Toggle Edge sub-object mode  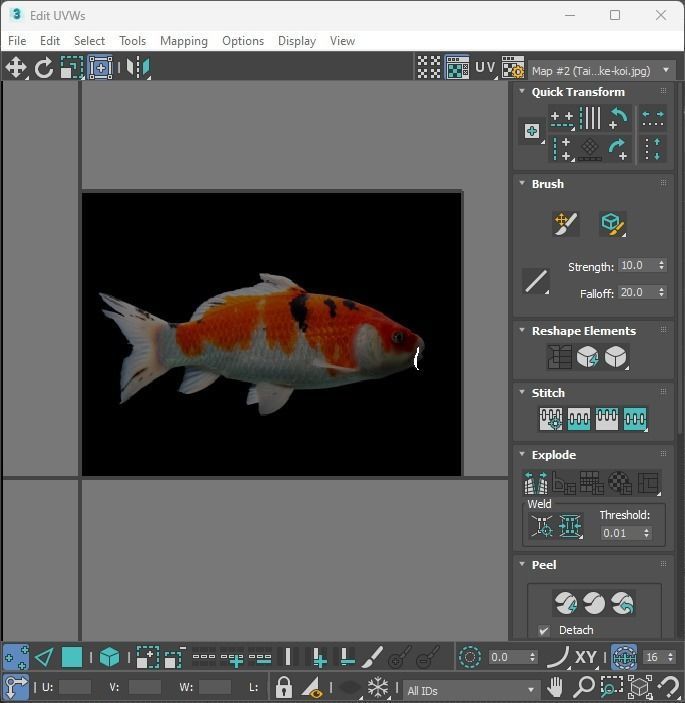pos(44,658)
